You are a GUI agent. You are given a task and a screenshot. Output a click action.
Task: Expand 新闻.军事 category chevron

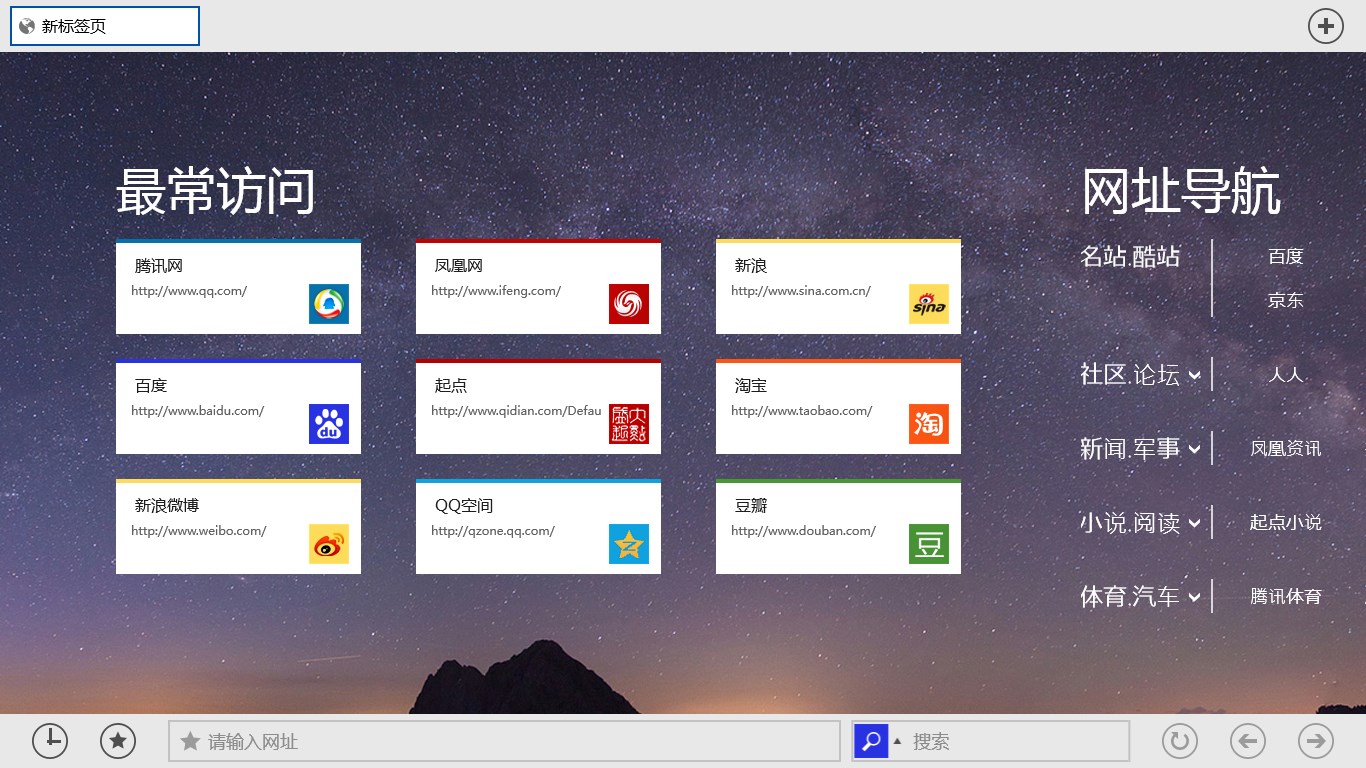pyautogui.click(x=1194, y=450)
